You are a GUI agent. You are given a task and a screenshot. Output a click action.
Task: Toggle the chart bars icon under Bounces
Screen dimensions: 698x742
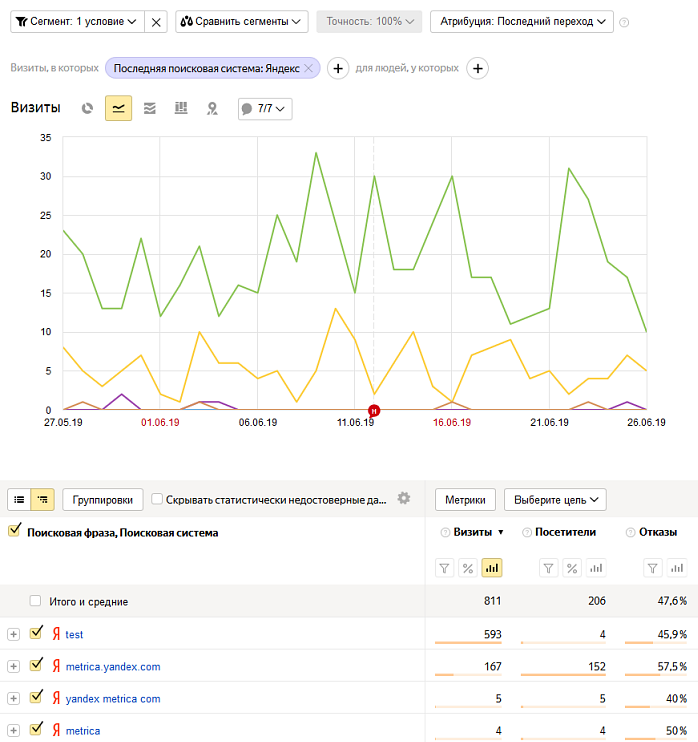click(x=677, y=568)
